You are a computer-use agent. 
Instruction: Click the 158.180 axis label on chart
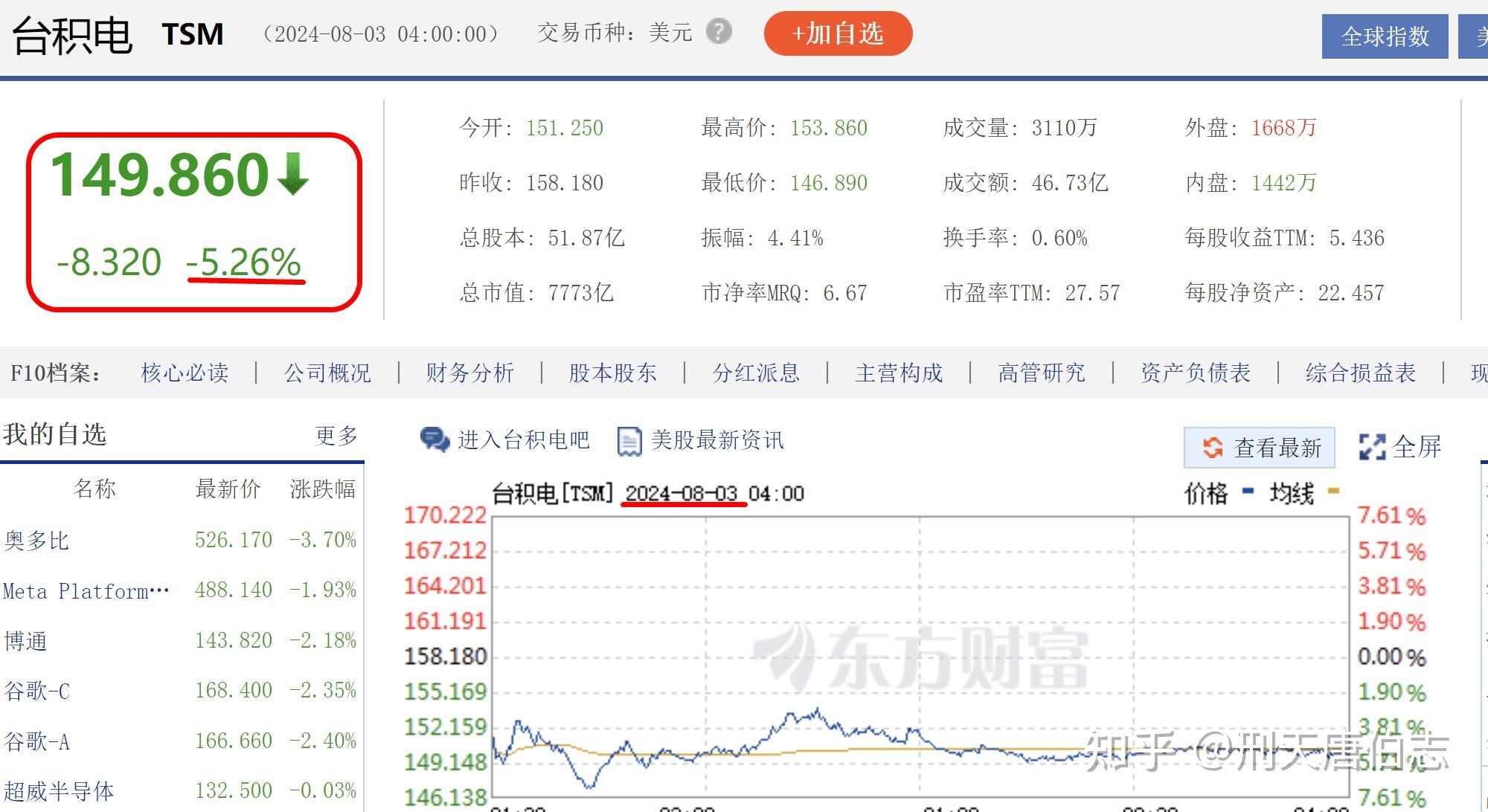click(x=445, y=657)
